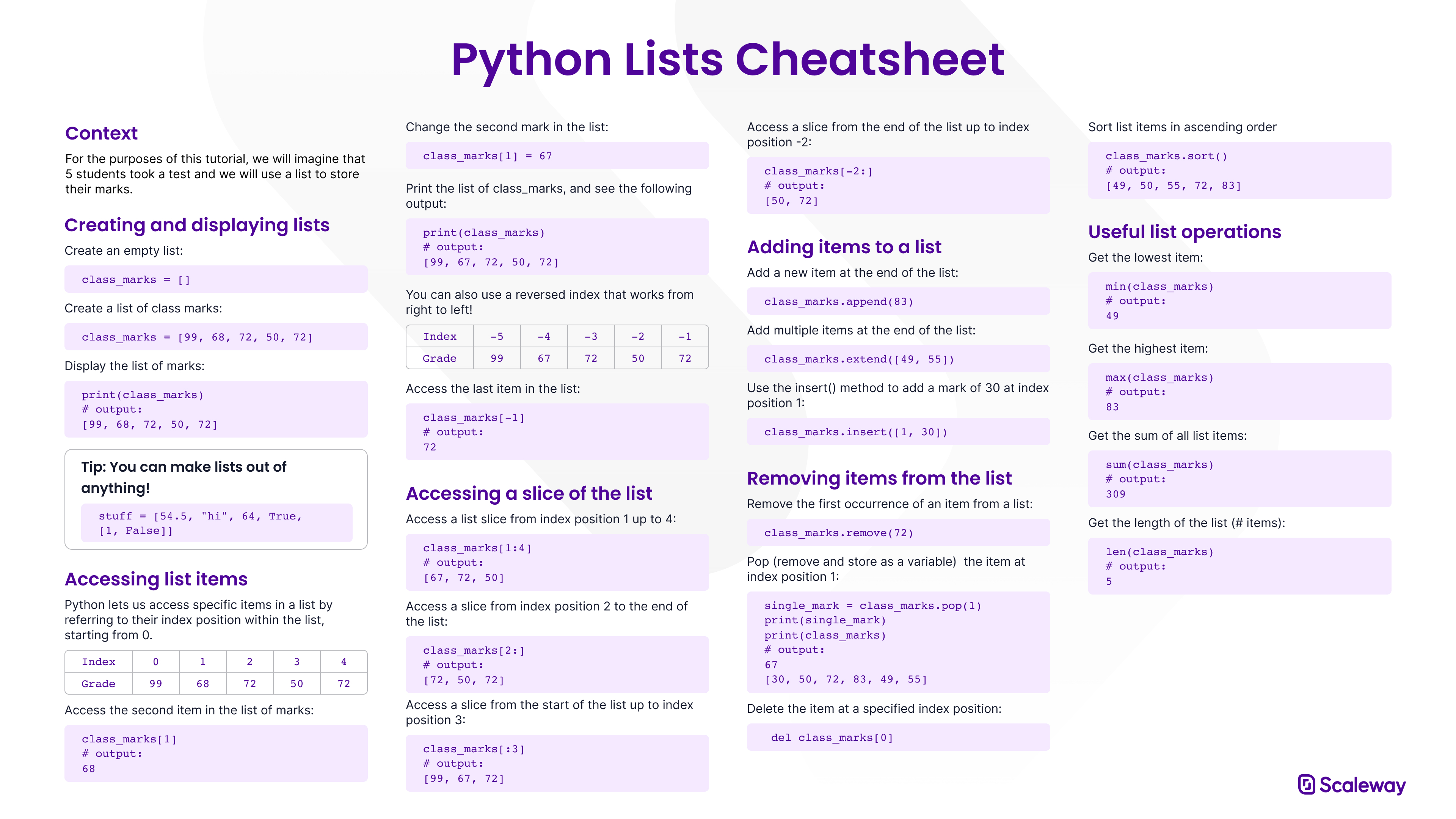The image size is (1456, 819).
Task: Select the Context heading
Action: point(101,133)
